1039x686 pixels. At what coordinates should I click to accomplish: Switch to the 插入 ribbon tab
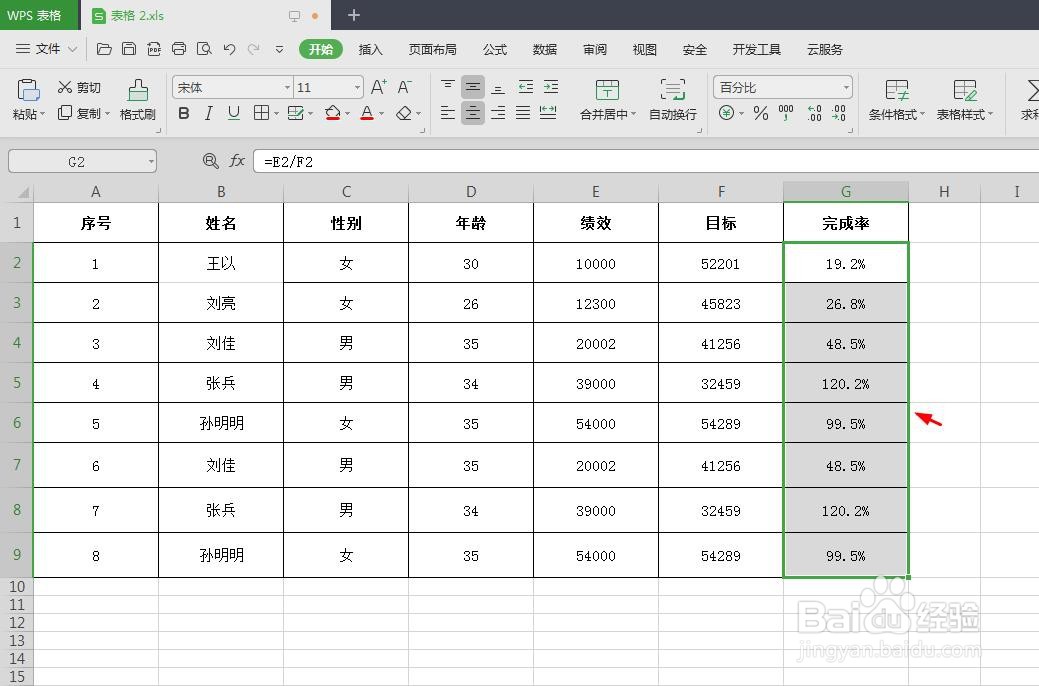[x=370, y=48]
